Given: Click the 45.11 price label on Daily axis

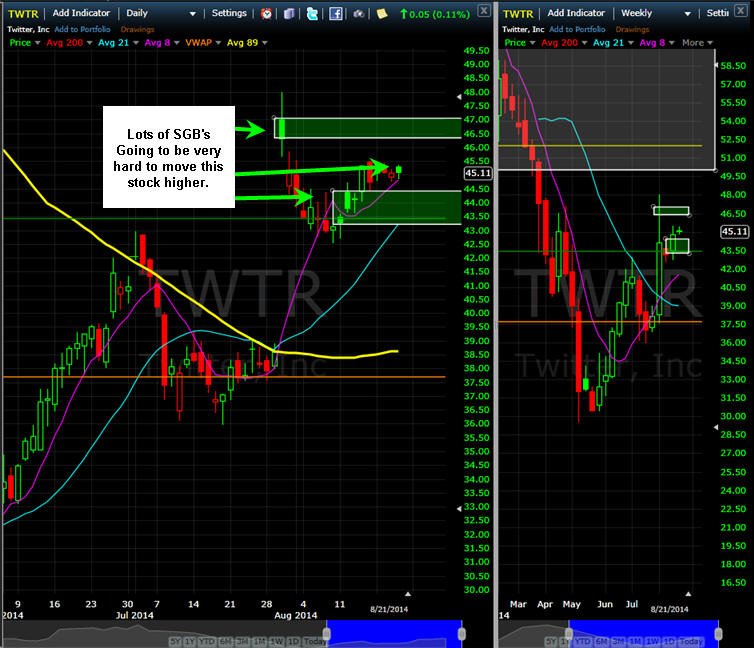Looking at the screenshot, I should tap(478, 173).
